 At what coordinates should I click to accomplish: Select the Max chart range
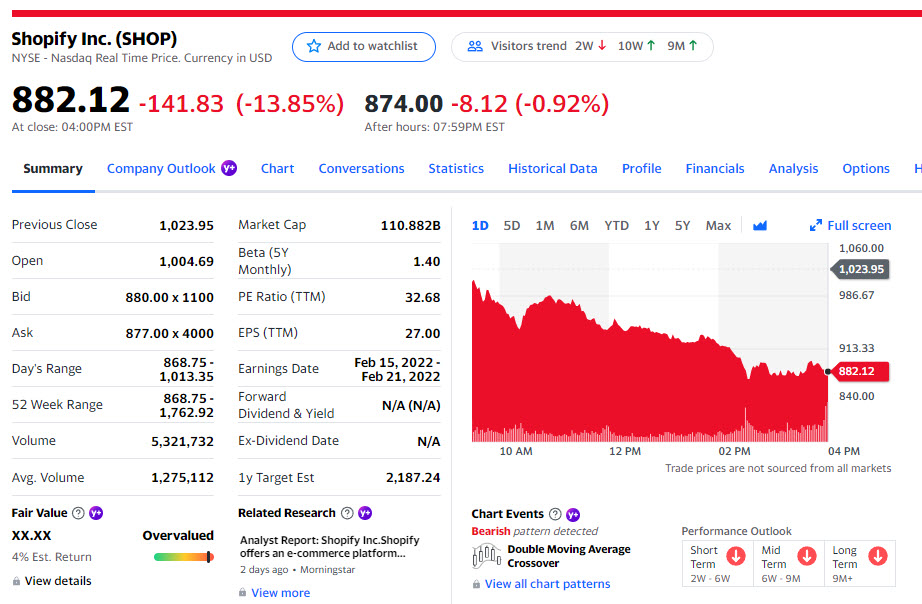pos(718,225)
